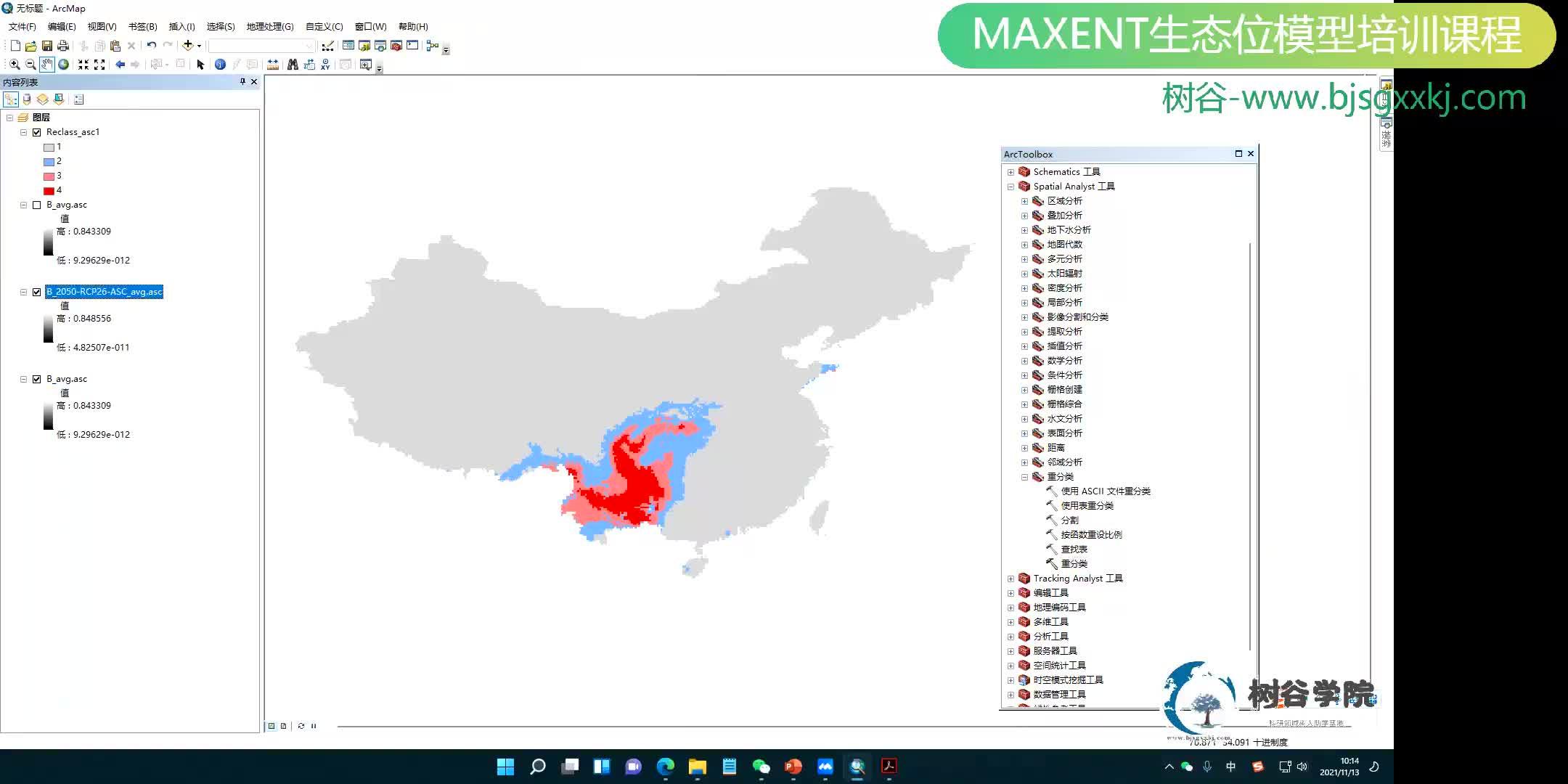Select the Measure ruler tool

tap(273, 65)
